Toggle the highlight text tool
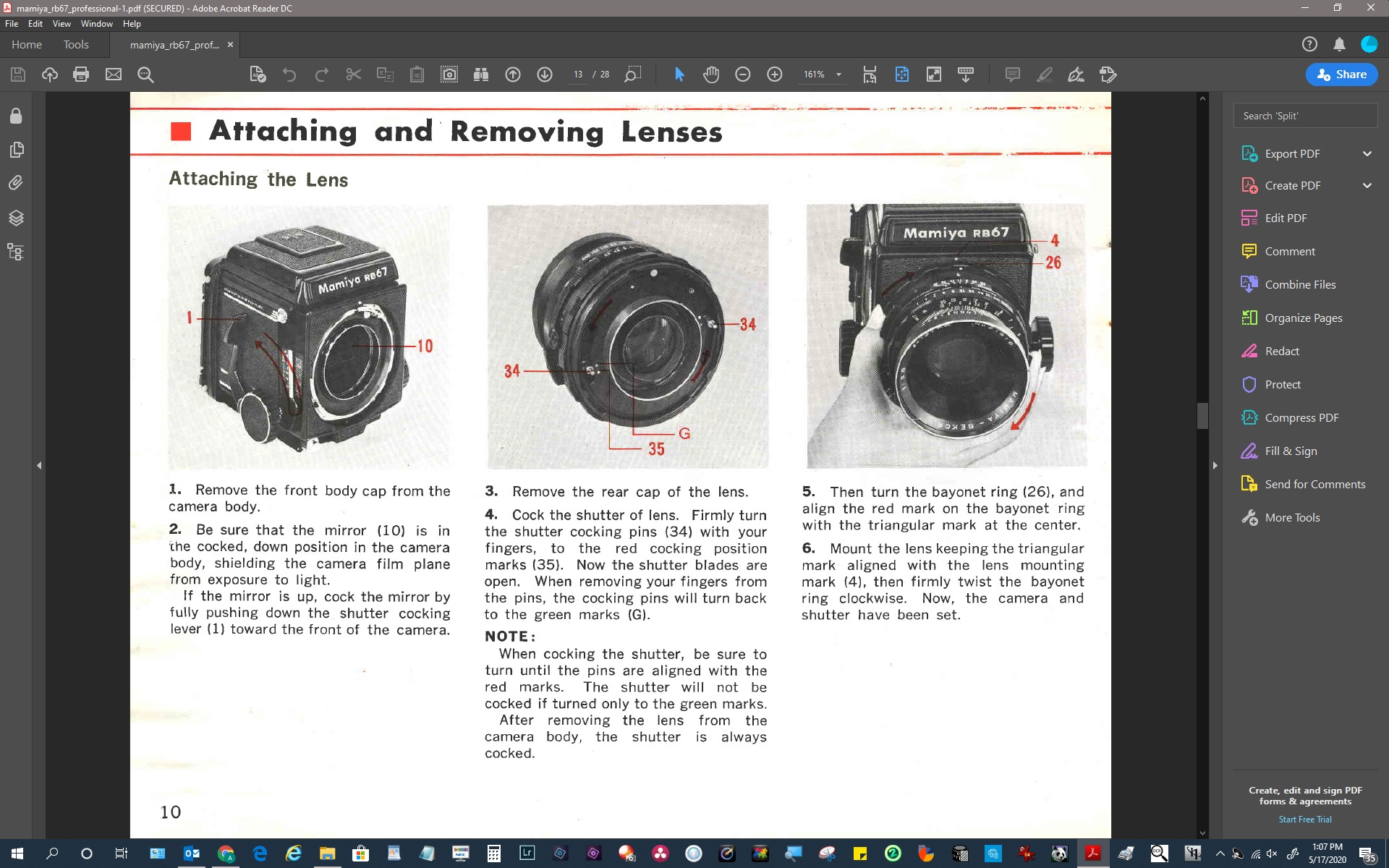 click(x=1044, y=75)
